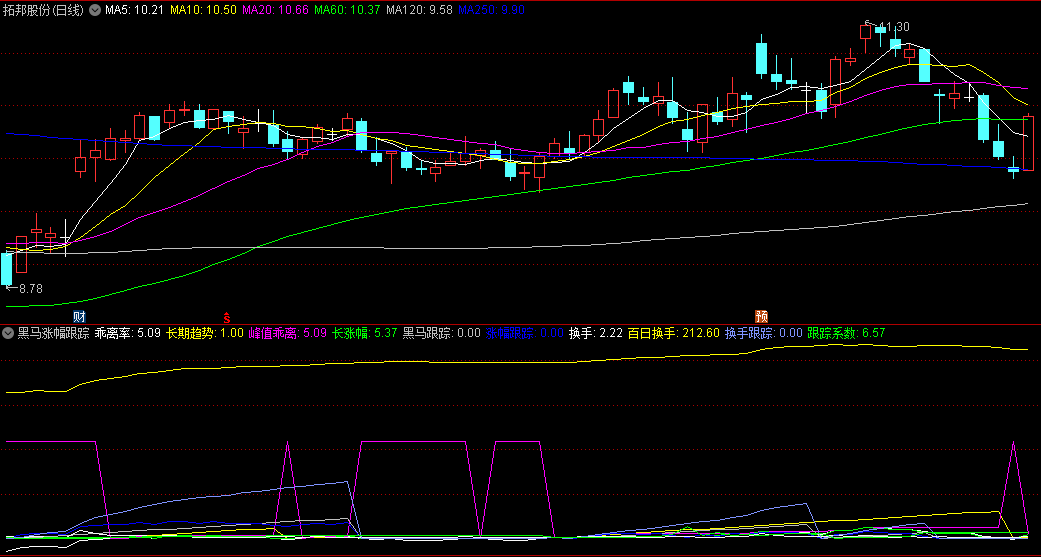Click the 换手跟踪: 0.00 value
This screenshot has height=557, width=1041.
point(763,333)
